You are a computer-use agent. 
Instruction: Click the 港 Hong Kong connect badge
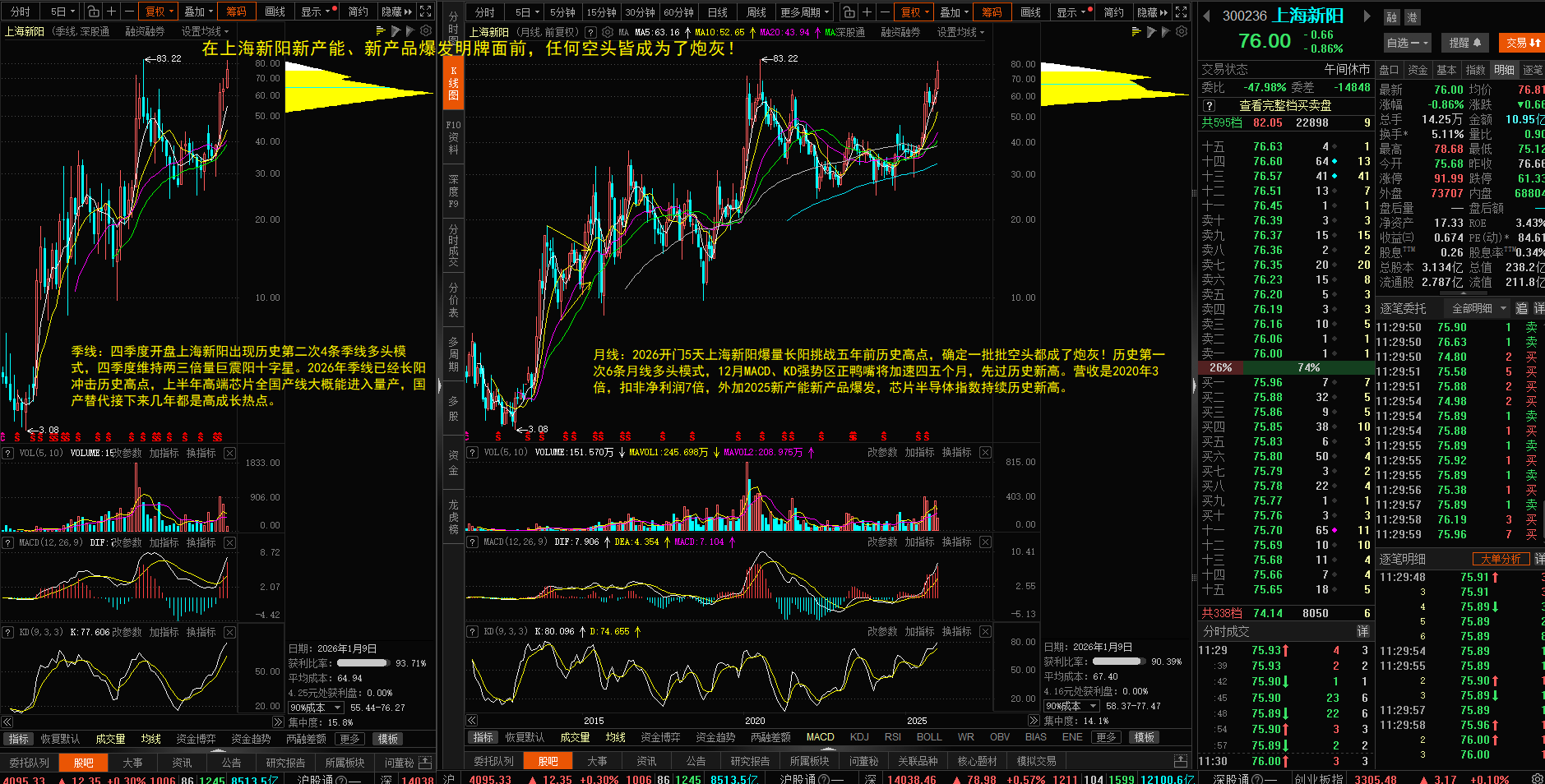point(1412,17)
